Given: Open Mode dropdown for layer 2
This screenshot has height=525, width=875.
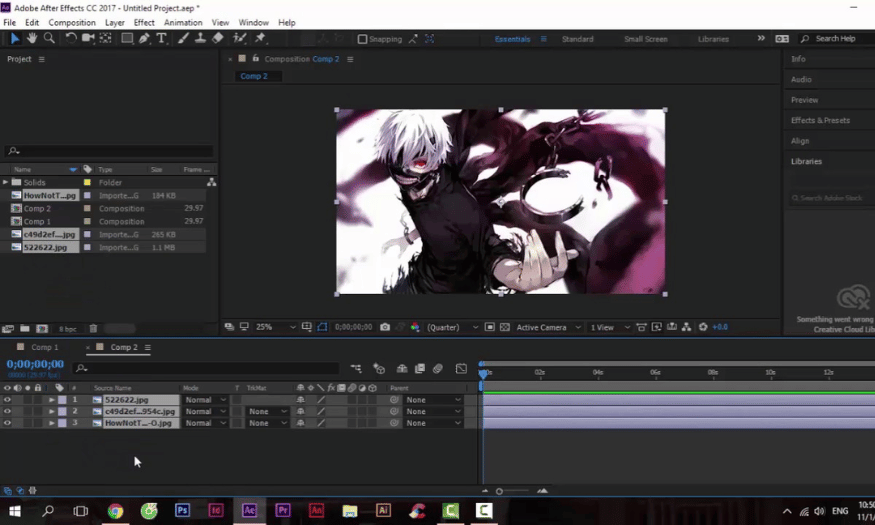Looking at the screenshot, I should point(205,411).
